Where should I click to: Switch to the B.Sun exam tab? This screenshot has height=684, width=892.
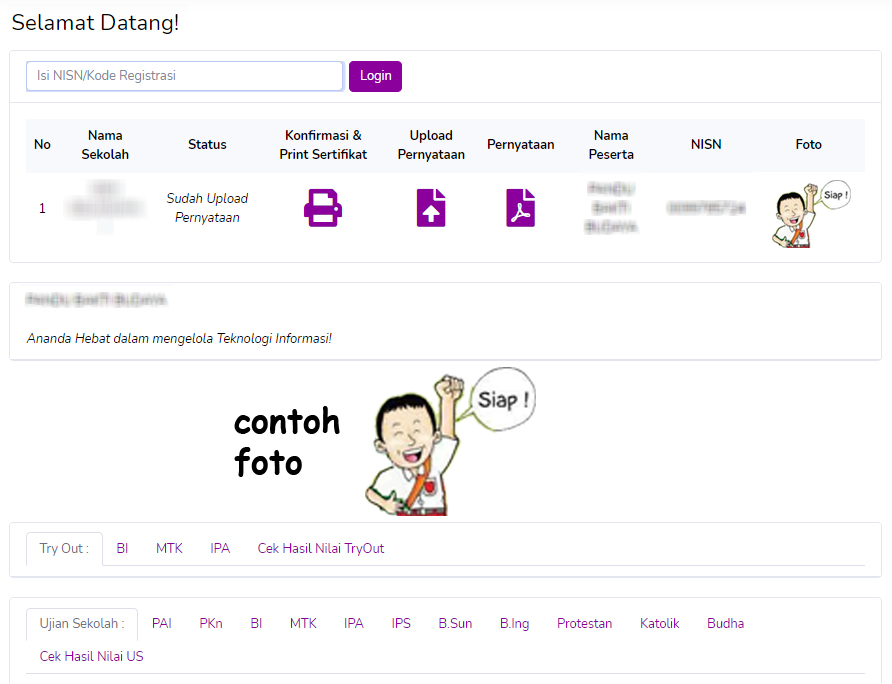pos(455,624)
